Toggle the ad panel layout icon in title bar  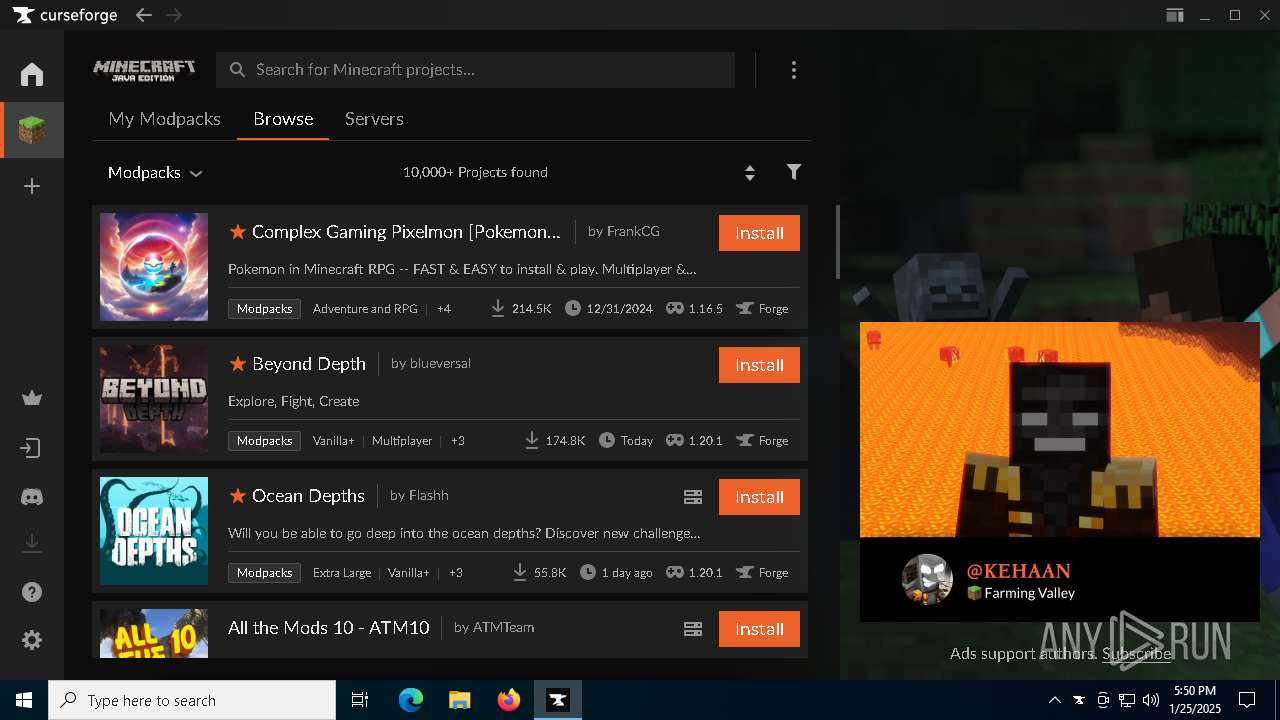[x=1175, y=15]
